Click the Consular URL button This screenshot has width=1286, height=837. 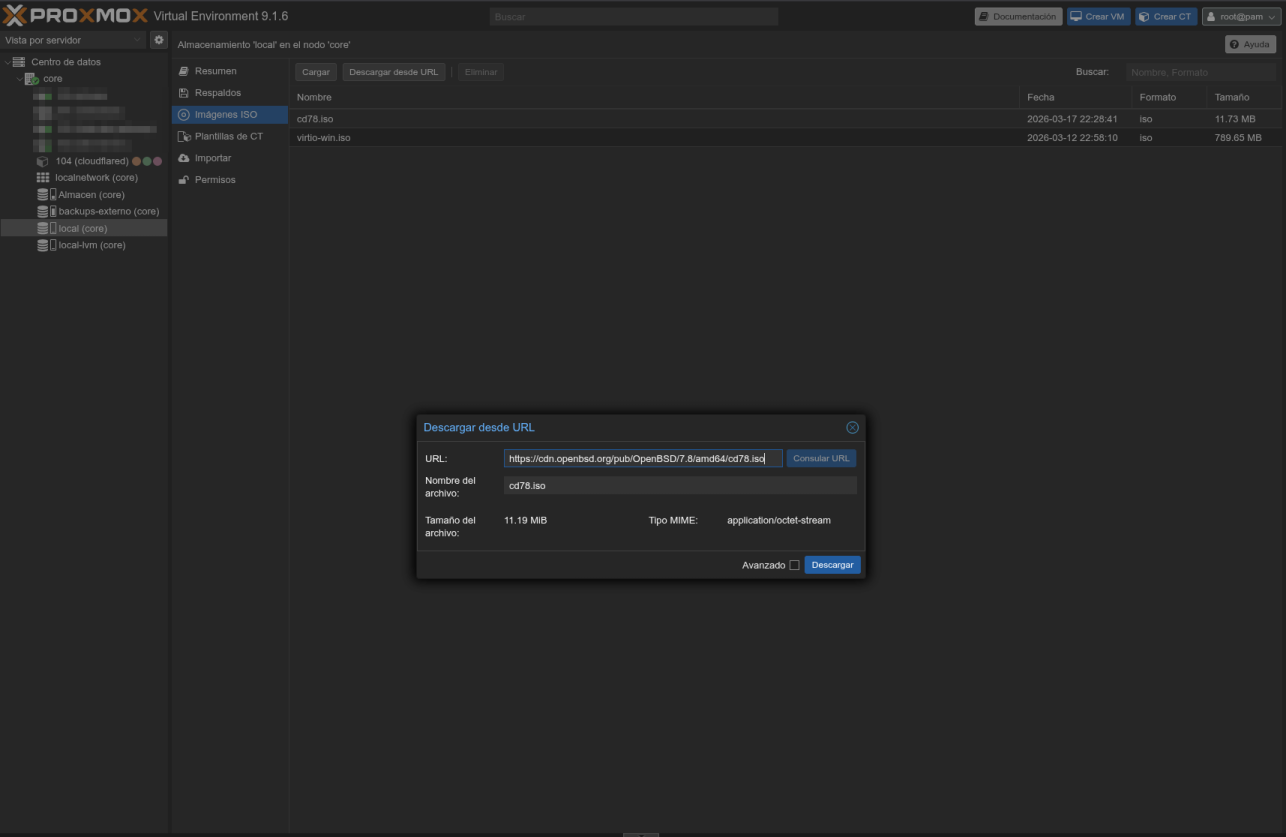(820, 458)
